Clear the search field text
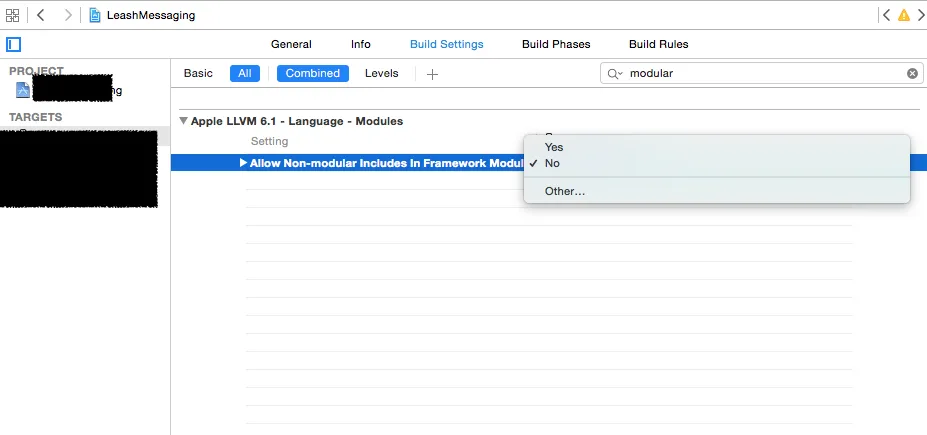Image resolution: width=927 pixels, height=435 pixels. coord(912,74)
